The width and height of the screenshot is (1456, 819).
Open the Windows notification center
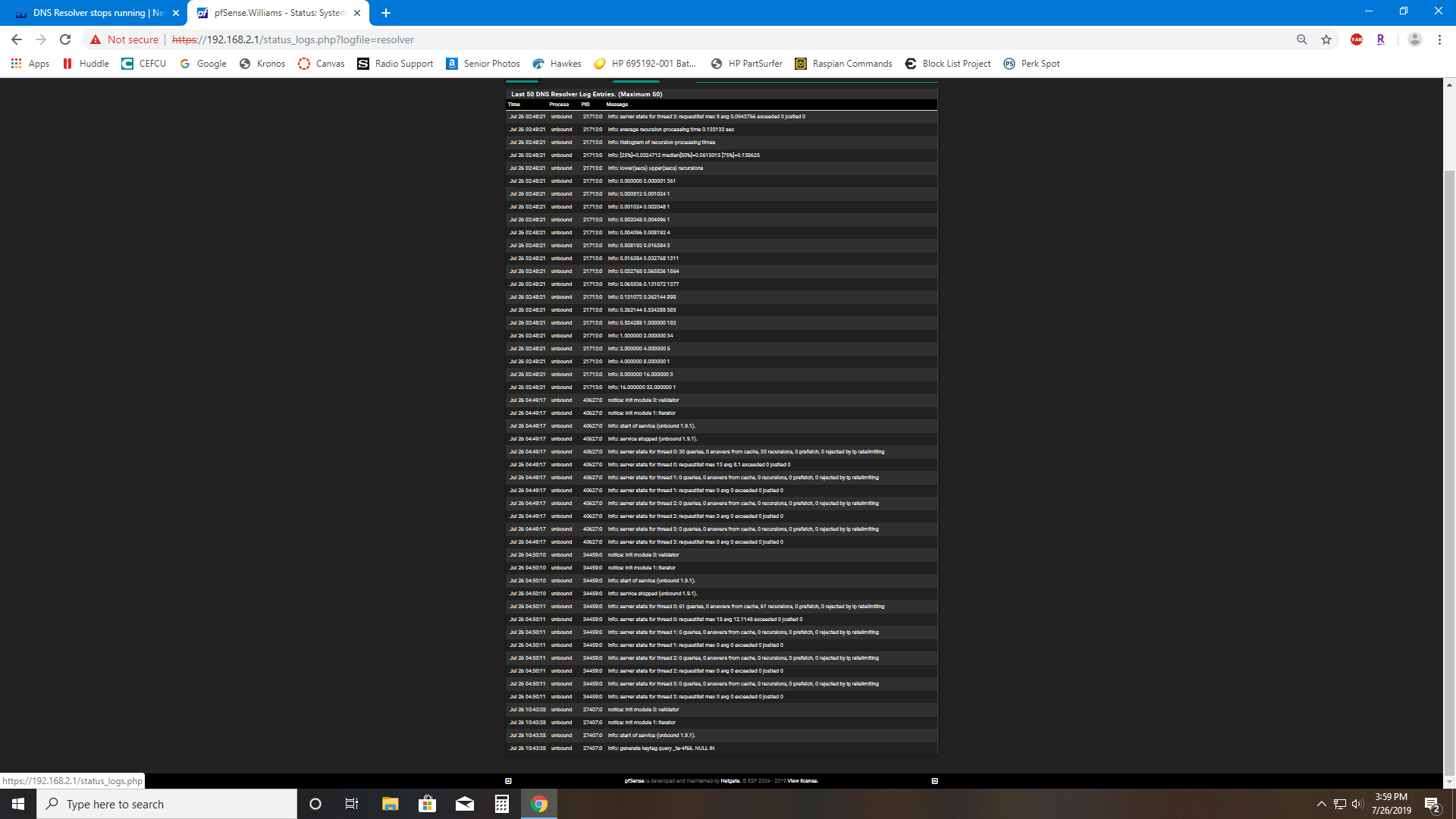[x=1433, y=804]
